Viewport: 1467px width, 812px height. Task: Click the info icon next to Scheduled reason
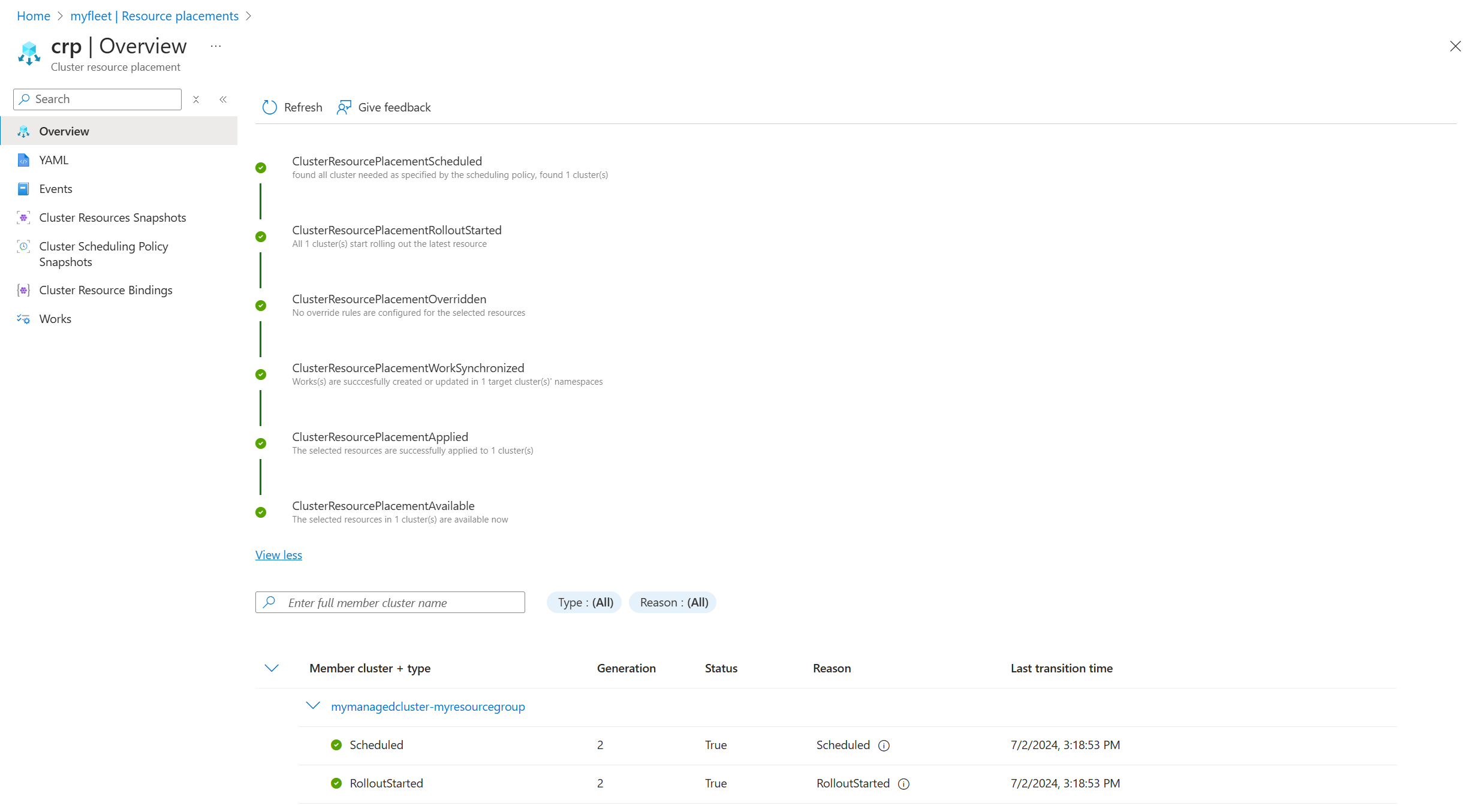[884, 745]
